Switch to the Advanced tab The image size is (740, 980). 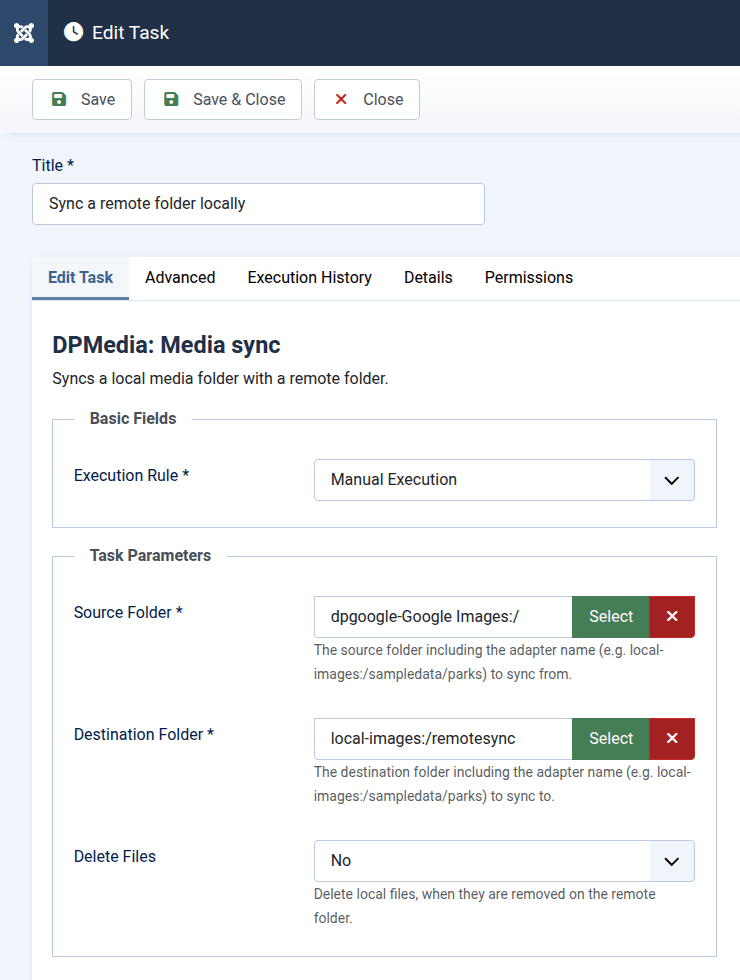click(180, 277)
